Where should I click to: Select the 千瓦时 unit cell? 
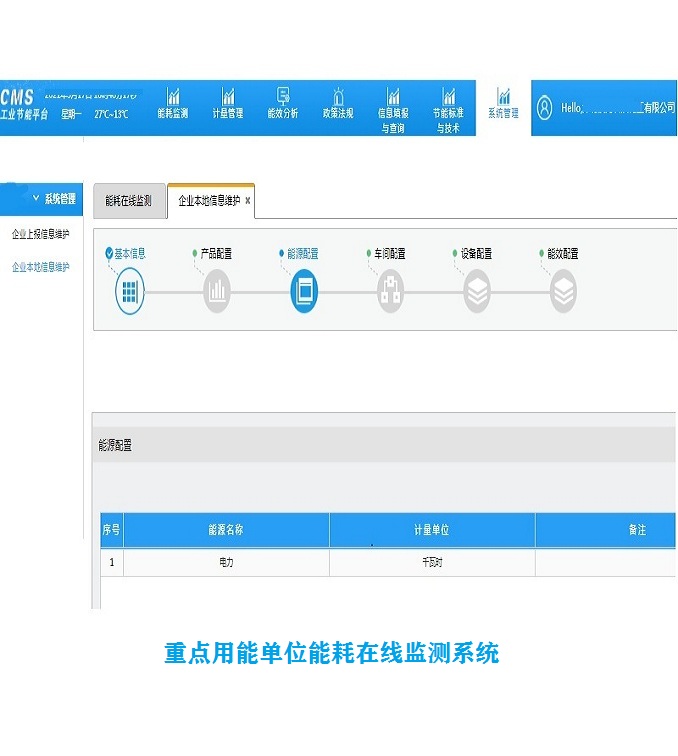click(432, 562)
